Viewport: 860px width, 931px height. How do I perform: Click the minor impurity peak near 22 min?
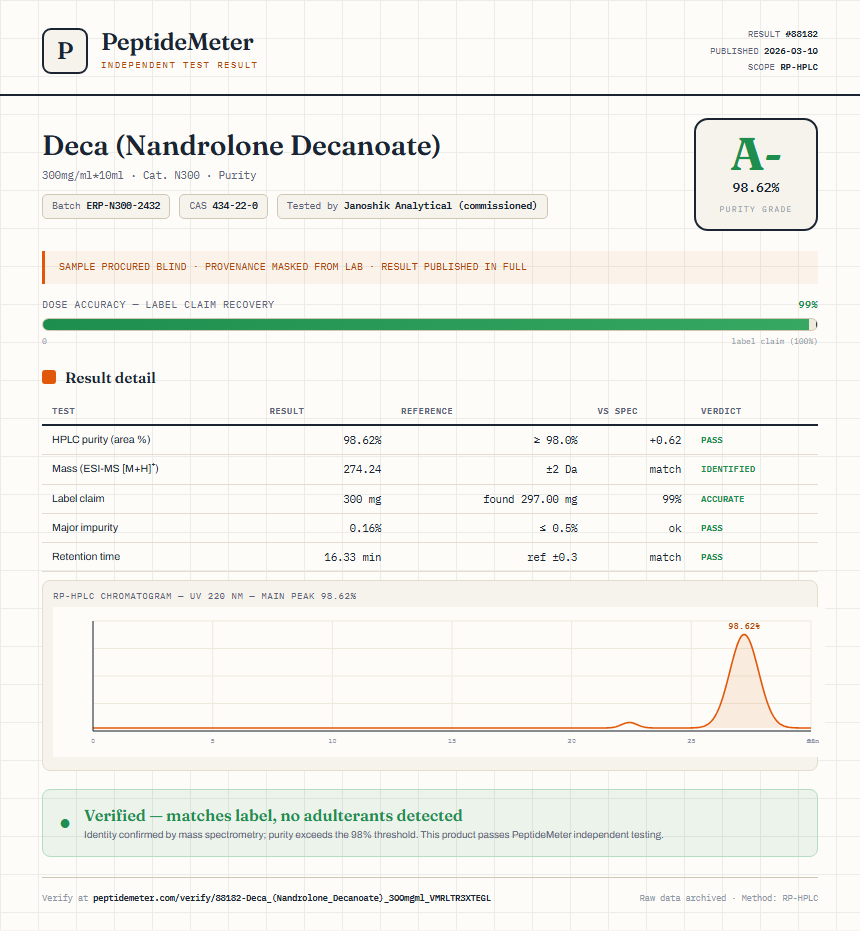point(629,724)
